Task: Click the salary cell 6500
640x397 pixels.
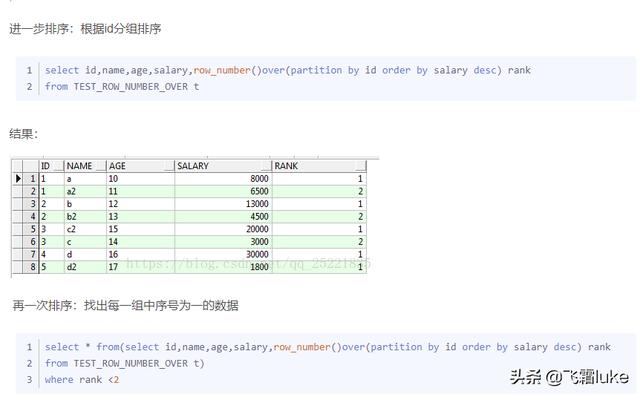Action: pyautogui.click(x=223, y=191)
